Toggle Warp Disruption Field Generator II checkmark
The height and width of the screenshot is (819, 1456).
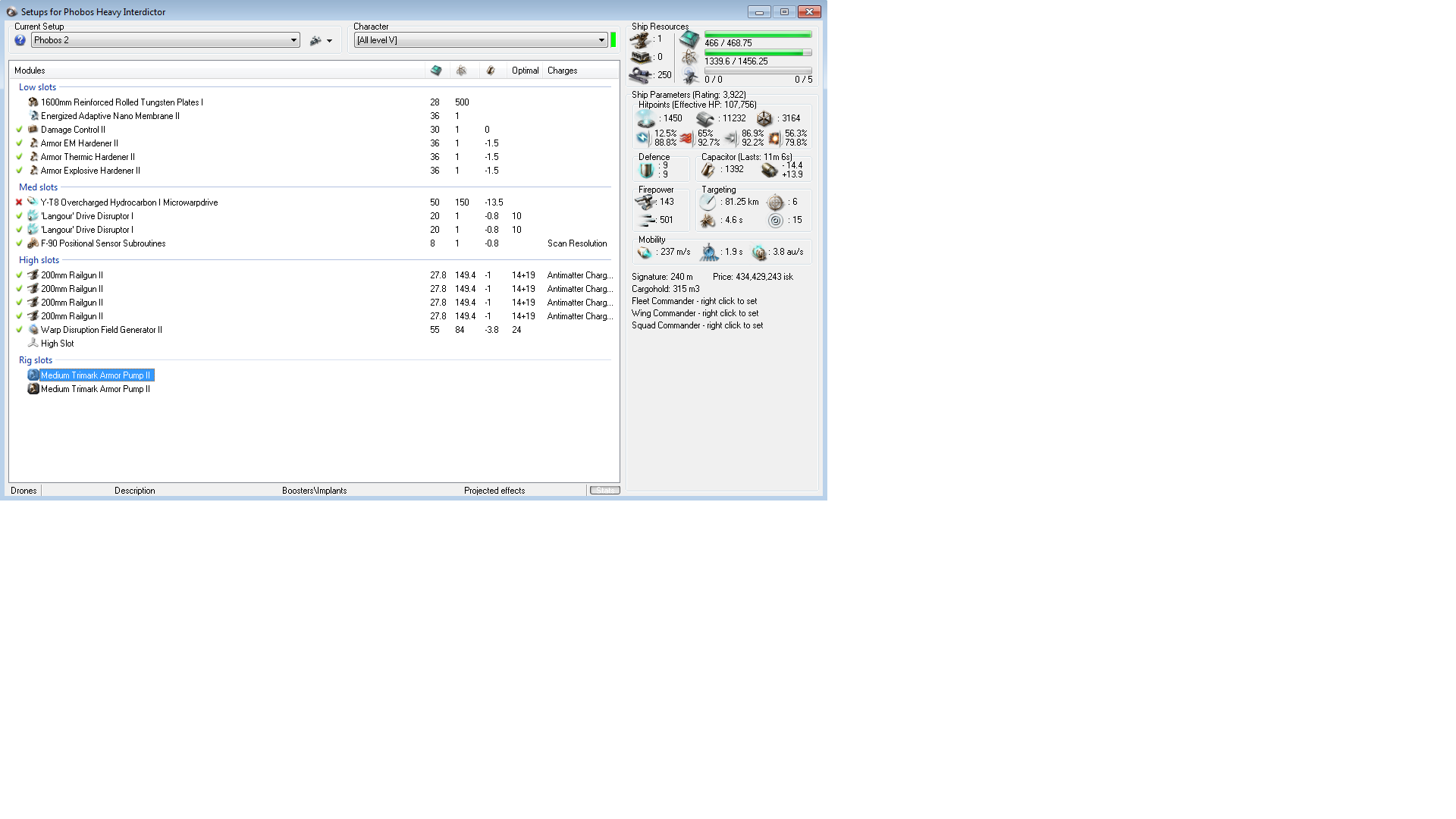[20, 330]
